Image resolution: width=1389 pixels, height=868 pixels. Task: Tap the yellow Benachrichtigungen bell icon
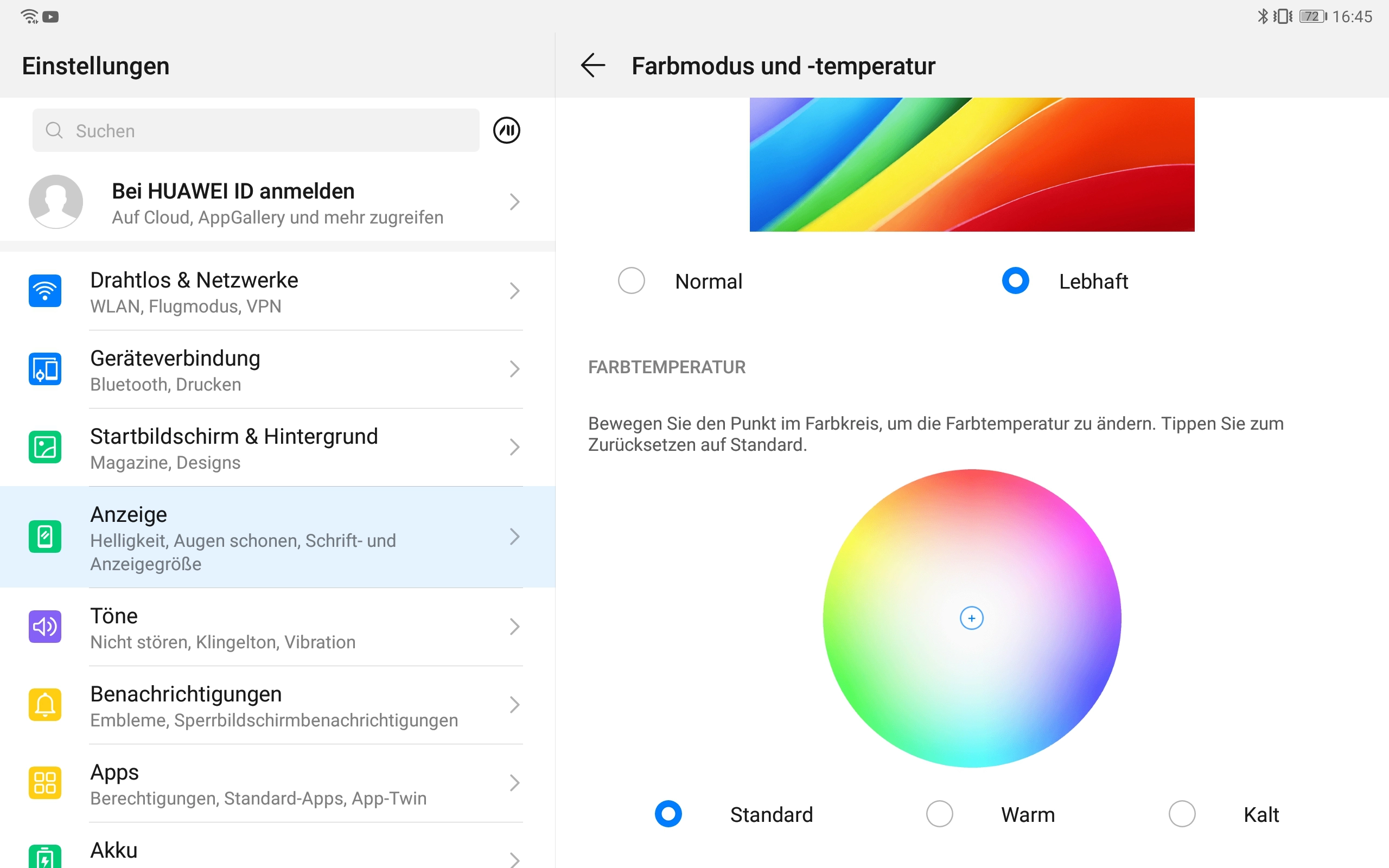[x=45, y=704]
